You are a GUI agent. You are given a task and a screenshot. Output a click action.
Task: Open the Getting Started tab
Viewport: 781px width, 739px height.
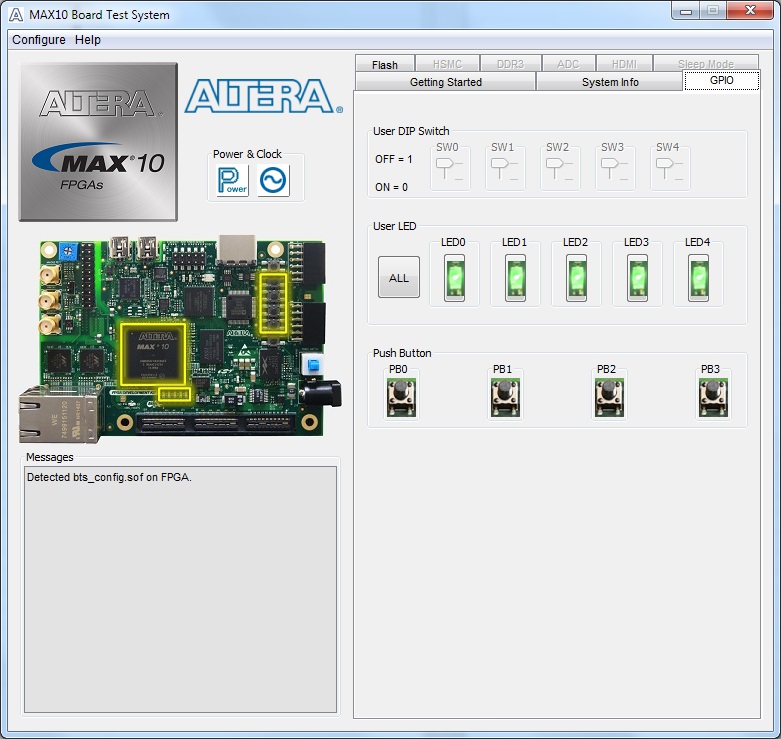446,82
